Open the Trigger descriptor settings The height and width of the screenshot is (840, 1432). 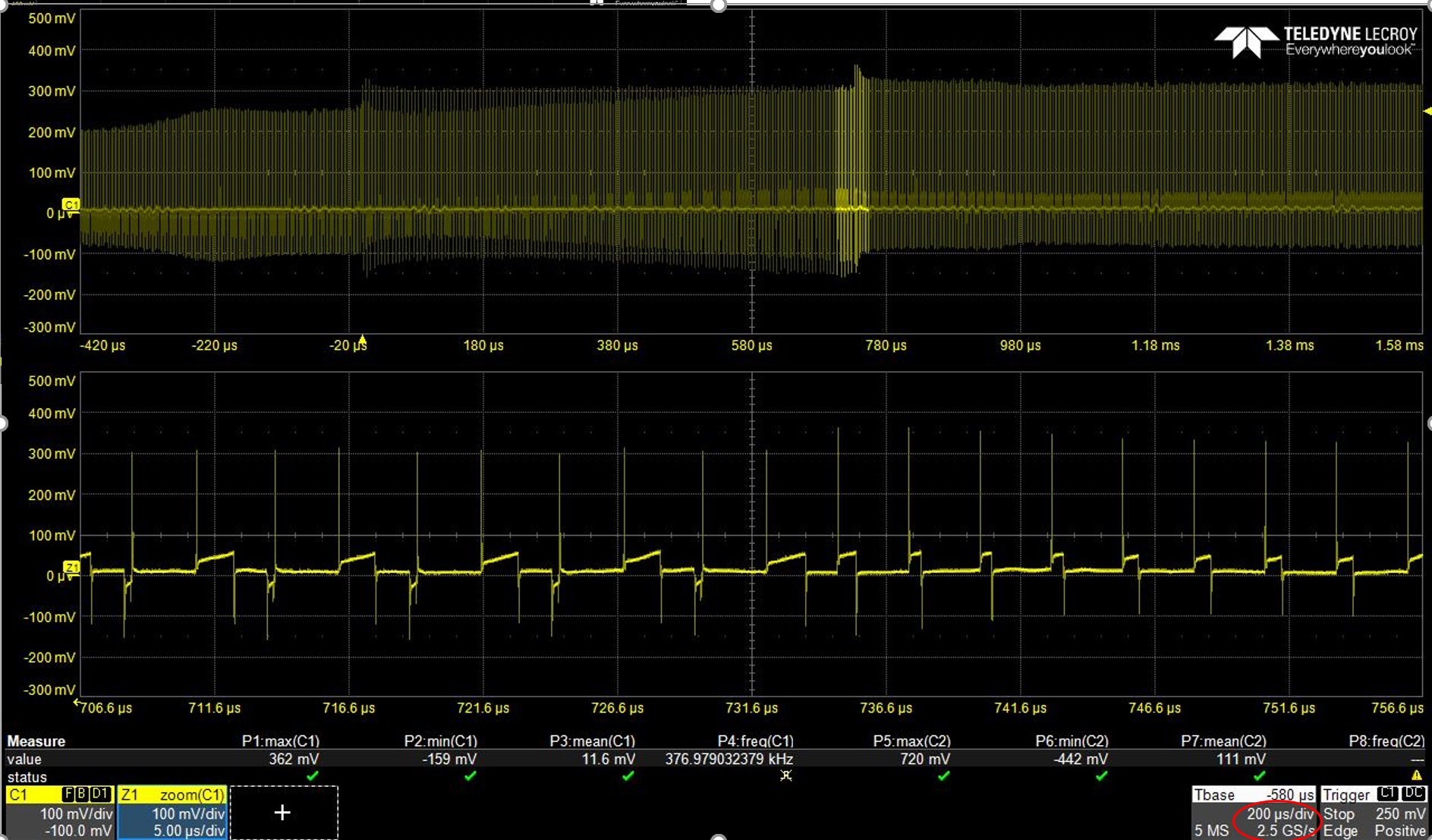pyautogui.click(x=1374, y=813)
